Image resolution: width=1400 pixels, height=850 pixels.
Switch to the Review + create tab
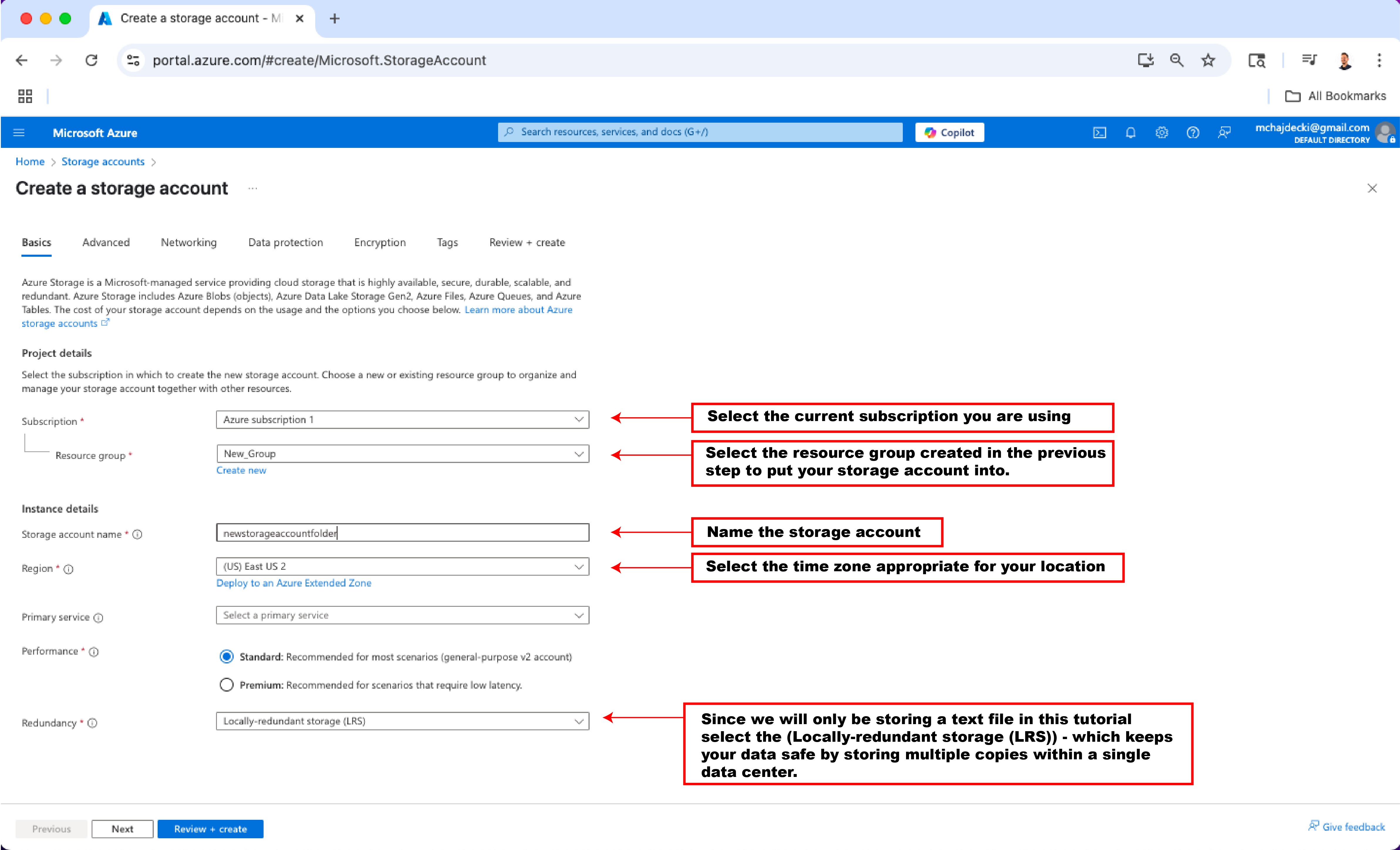527,243
